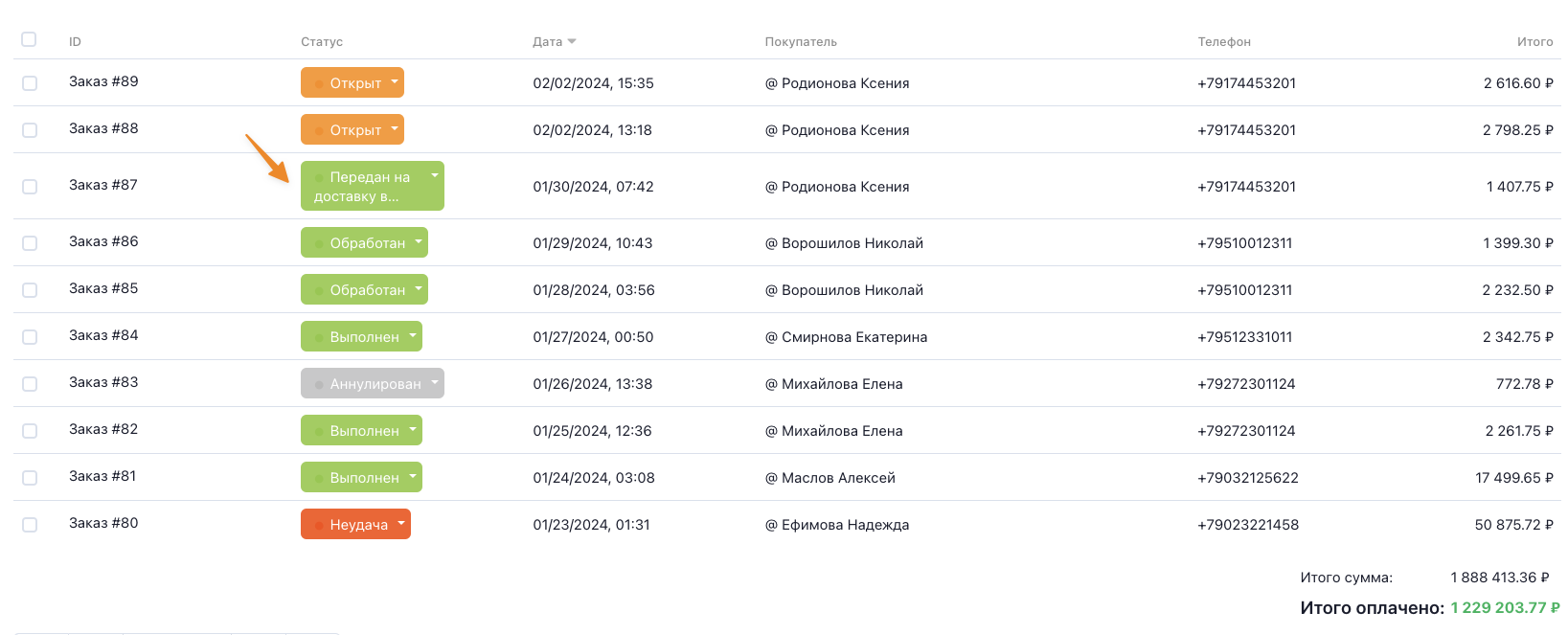Open Передан на доставку status dropdown

click(x=373, y=186)
